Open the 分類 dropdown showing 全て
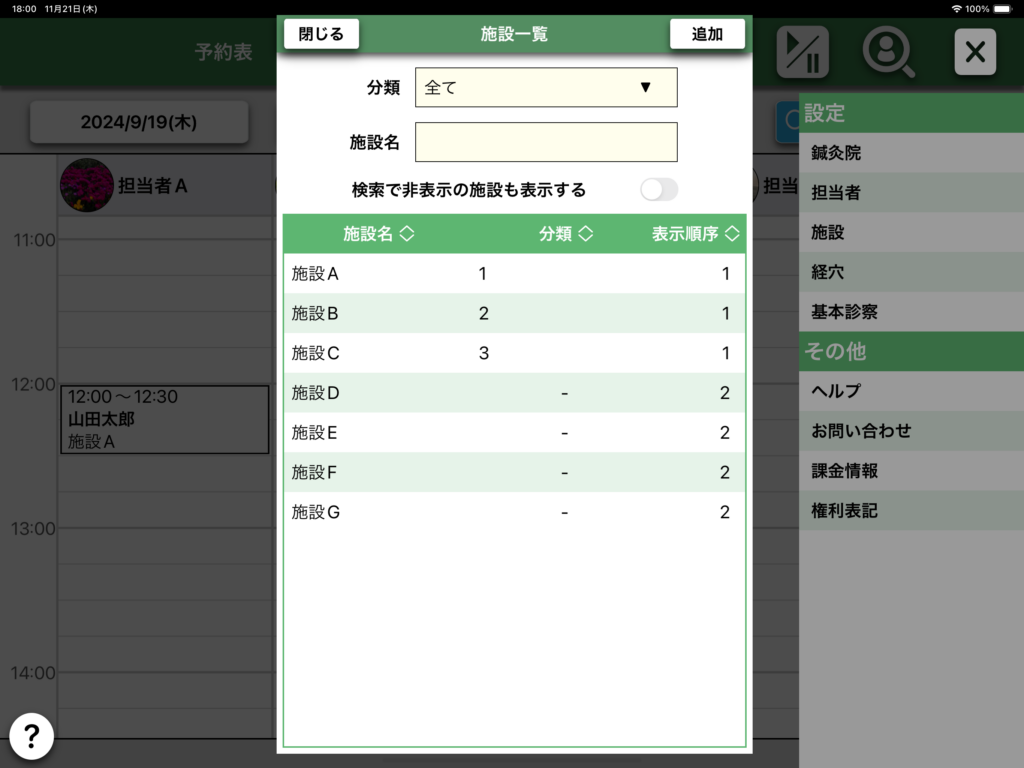The width and height of the screenshot is (1024, 768). [546, 87]
